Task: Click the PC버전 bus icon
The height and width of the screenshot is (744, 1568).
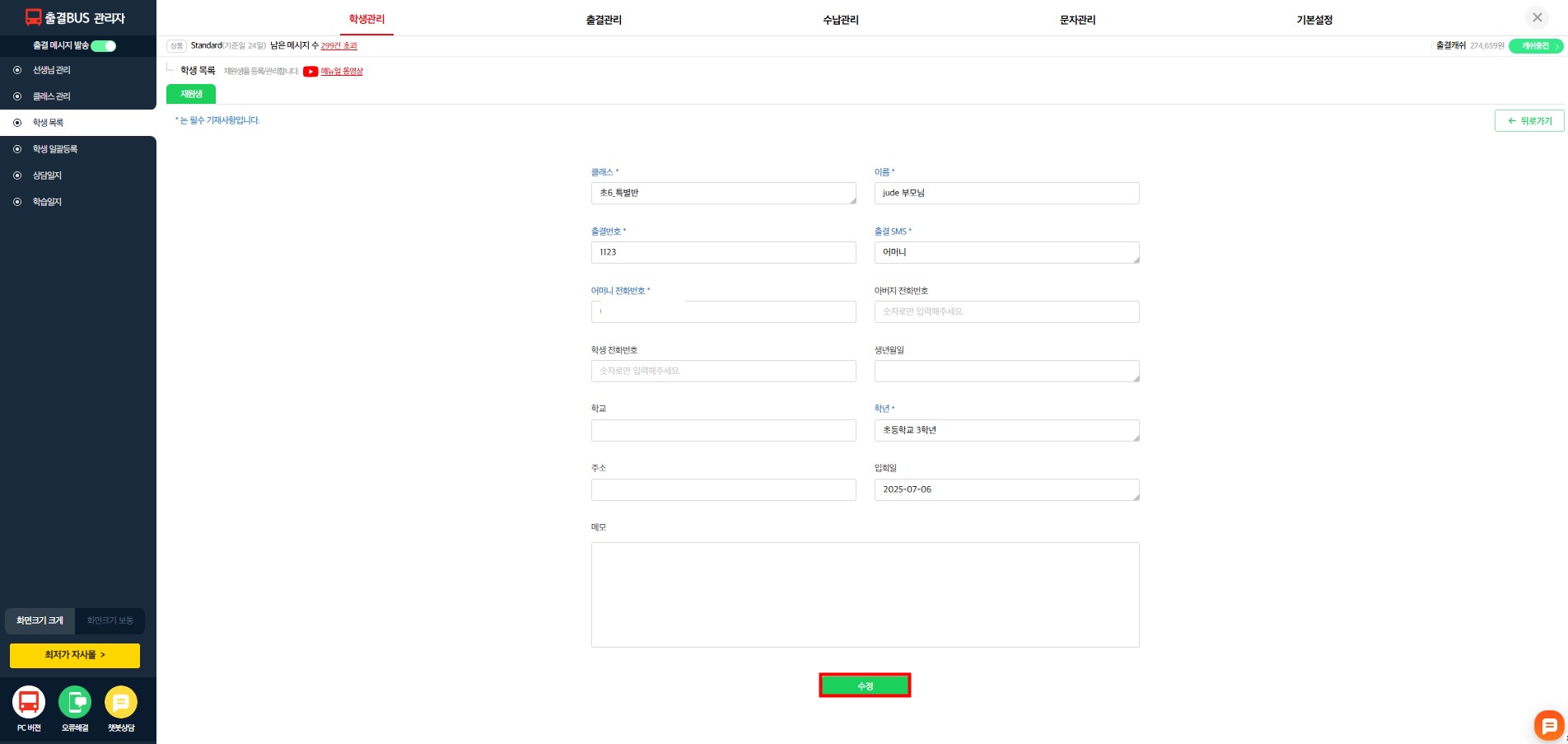Action: pyautogui.click(x=29, y=703)
